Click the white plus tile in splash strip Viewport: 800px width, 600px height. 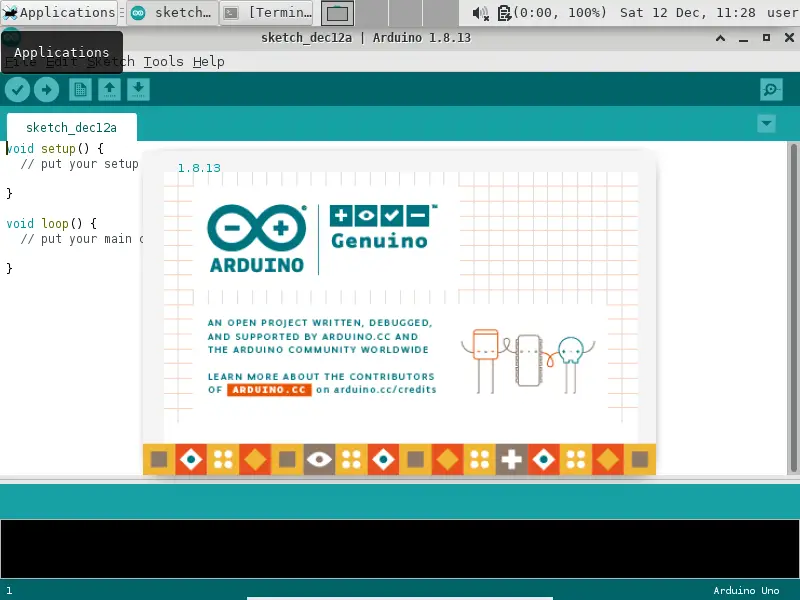[511, 460]
